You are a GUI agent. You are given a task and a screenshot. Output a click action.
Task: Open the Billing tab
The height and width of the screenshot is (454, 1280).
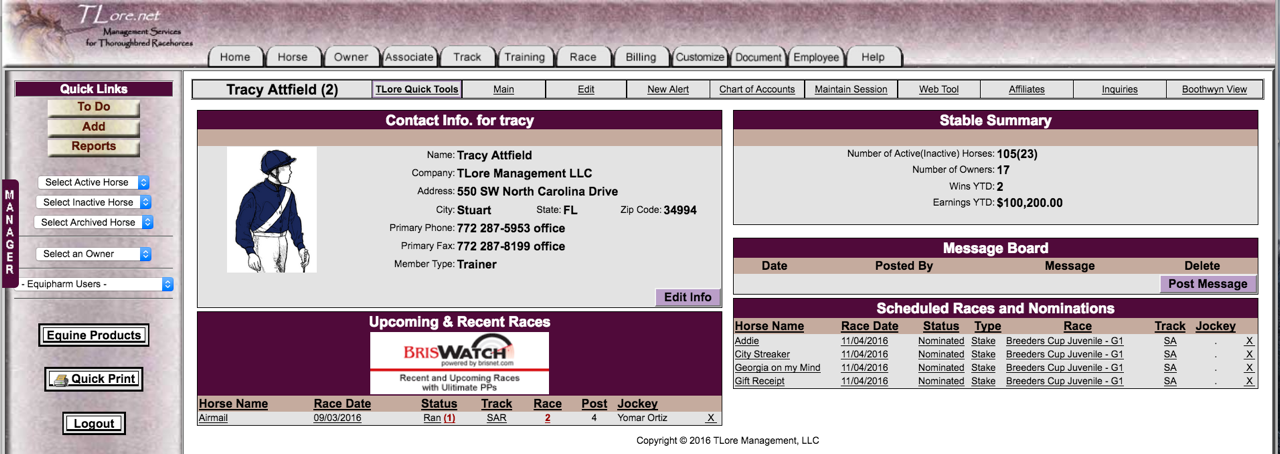tap(641, 57)
